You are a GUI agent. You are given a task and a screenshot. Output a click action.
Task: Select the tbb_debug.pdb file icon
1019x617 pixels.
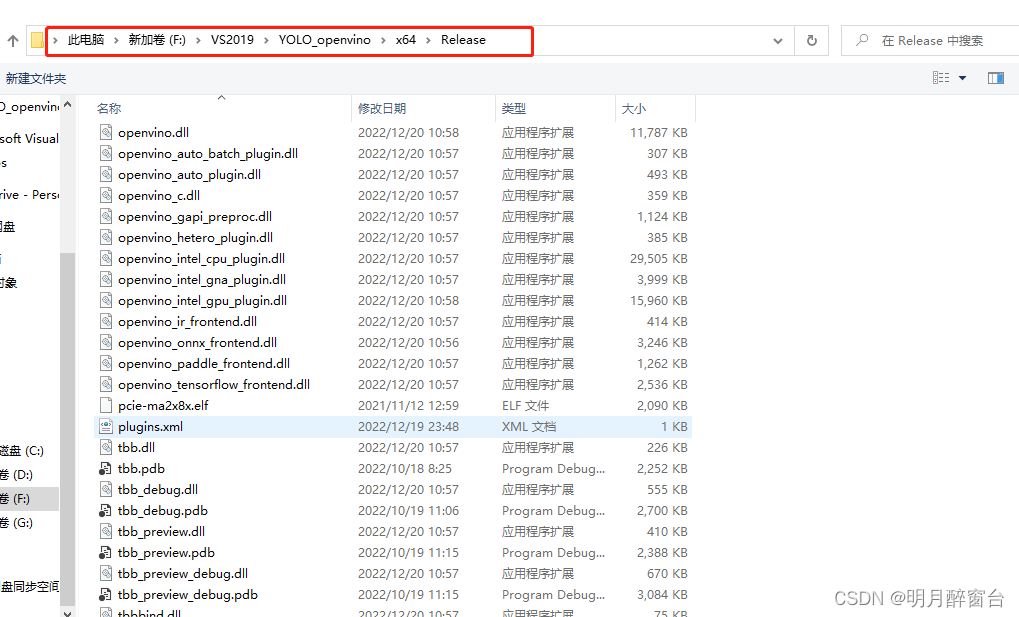(107, 510)
